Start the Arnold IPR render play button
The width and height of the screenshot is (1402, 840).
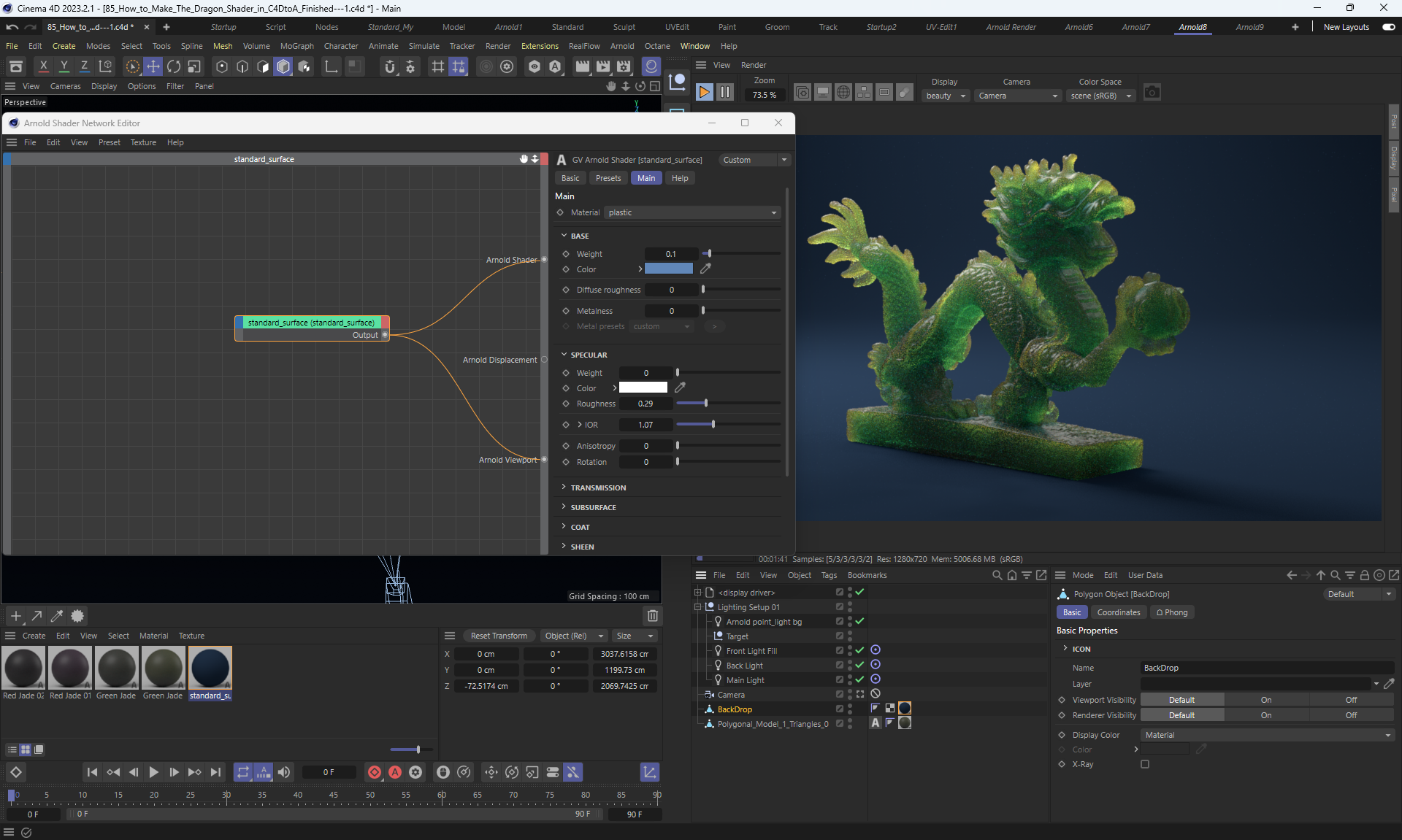click(704, 92)
